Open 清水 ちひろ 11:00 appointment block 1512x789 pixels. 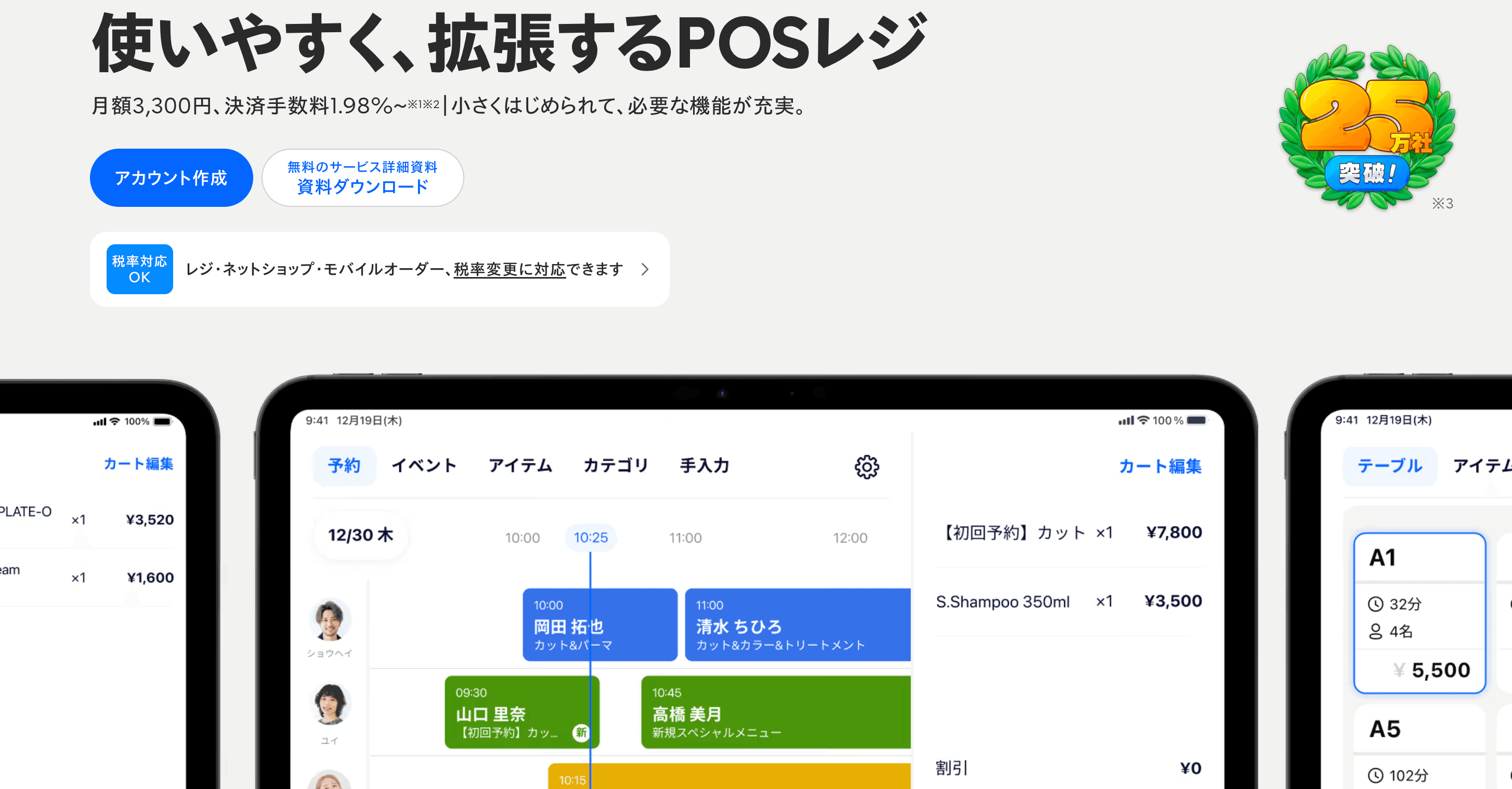click(x=798, y=625)
